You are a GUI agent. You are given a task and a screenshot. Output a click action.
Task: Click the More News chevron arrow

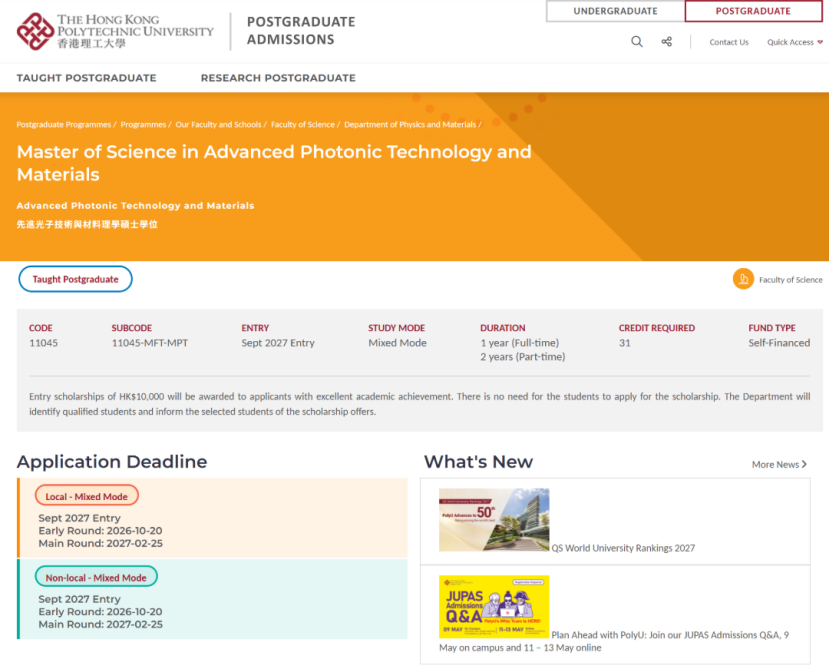click(x=805, y=464)
